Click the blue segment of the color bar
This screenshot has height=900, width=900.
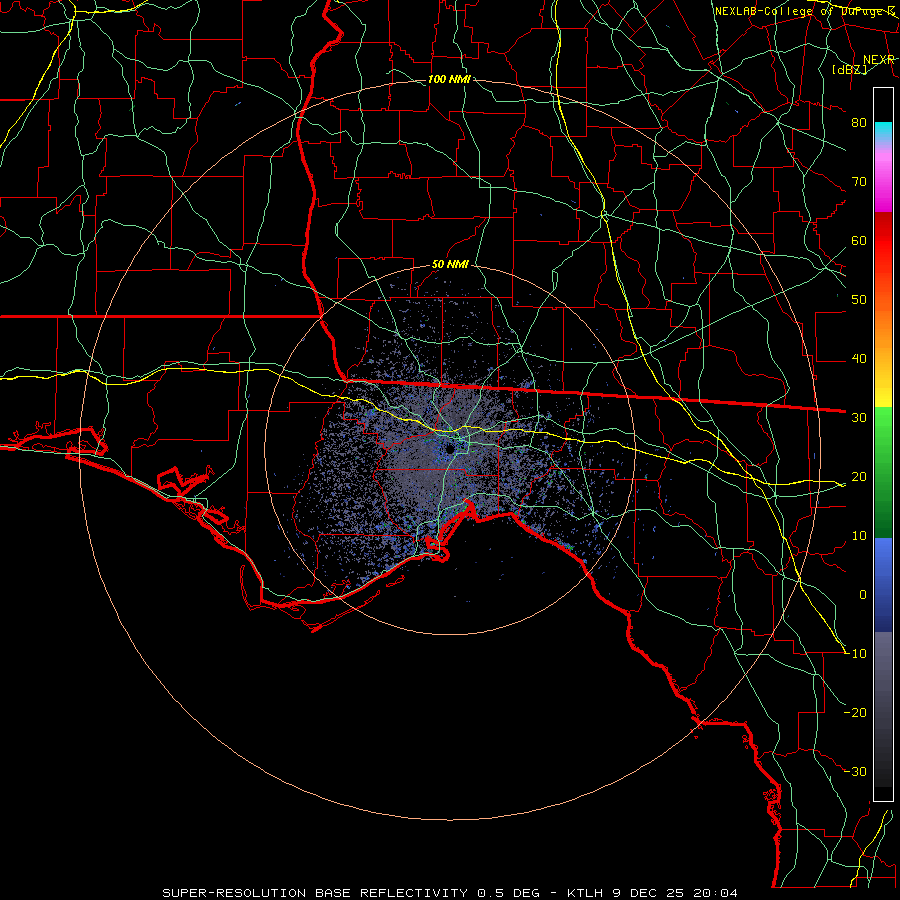point(883,584)
